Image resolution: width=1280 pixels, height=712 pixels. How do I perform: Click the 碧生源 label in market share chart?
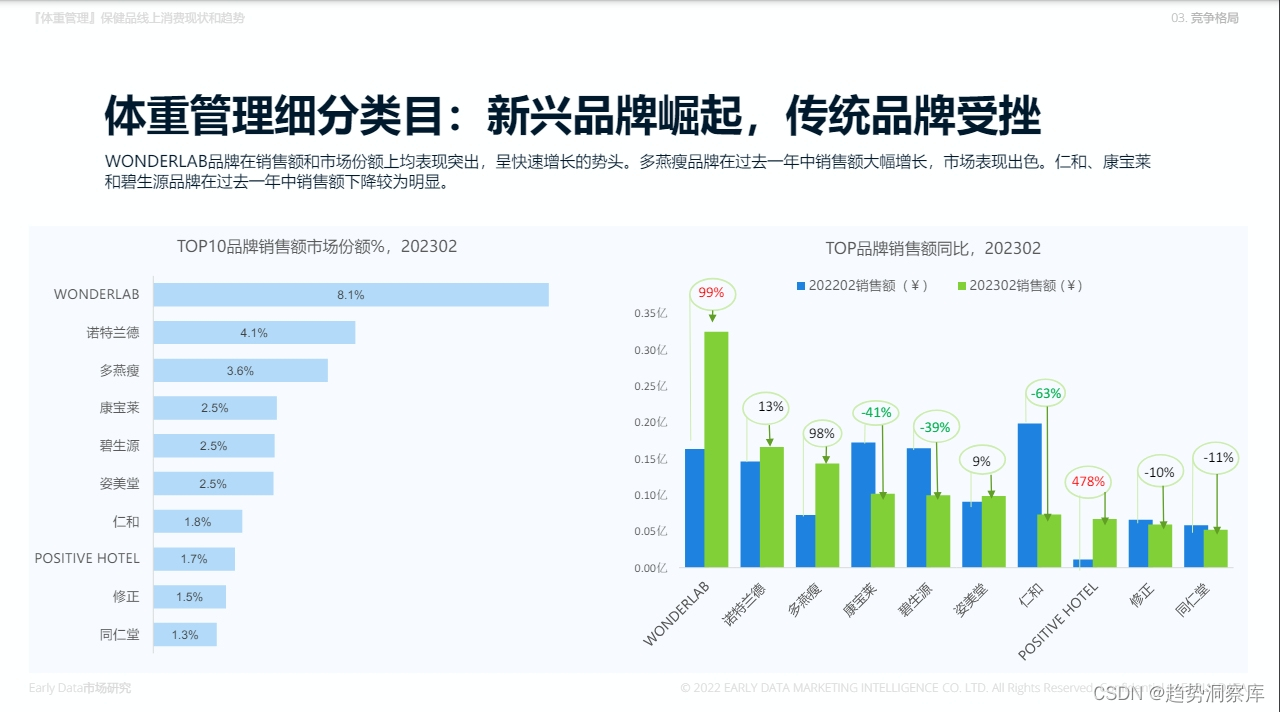point(119,446)
